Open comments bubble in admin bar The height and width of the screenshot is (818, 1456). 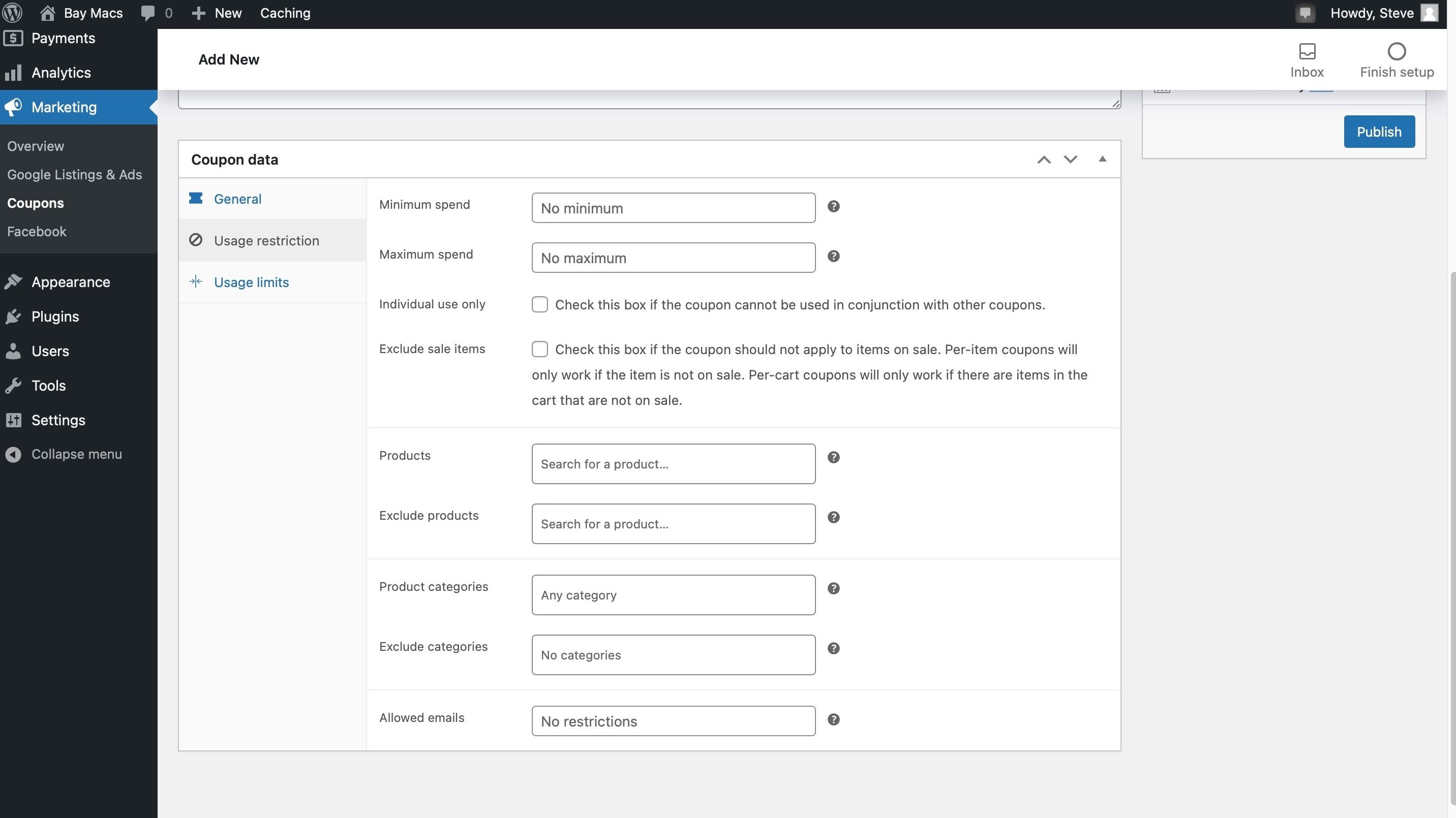click(x=148, y=13)
